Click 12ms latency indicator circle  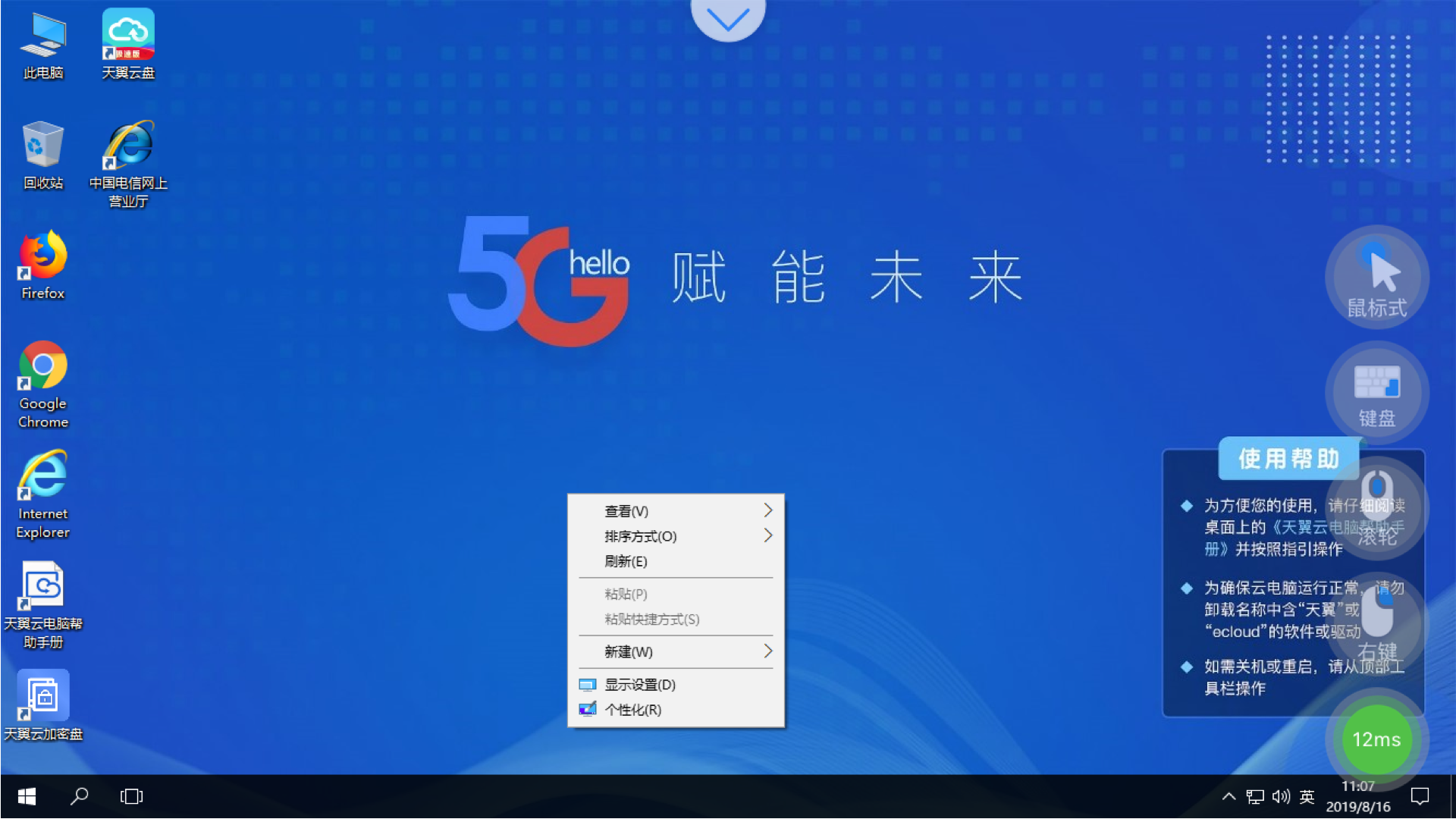coord(1377,739)
